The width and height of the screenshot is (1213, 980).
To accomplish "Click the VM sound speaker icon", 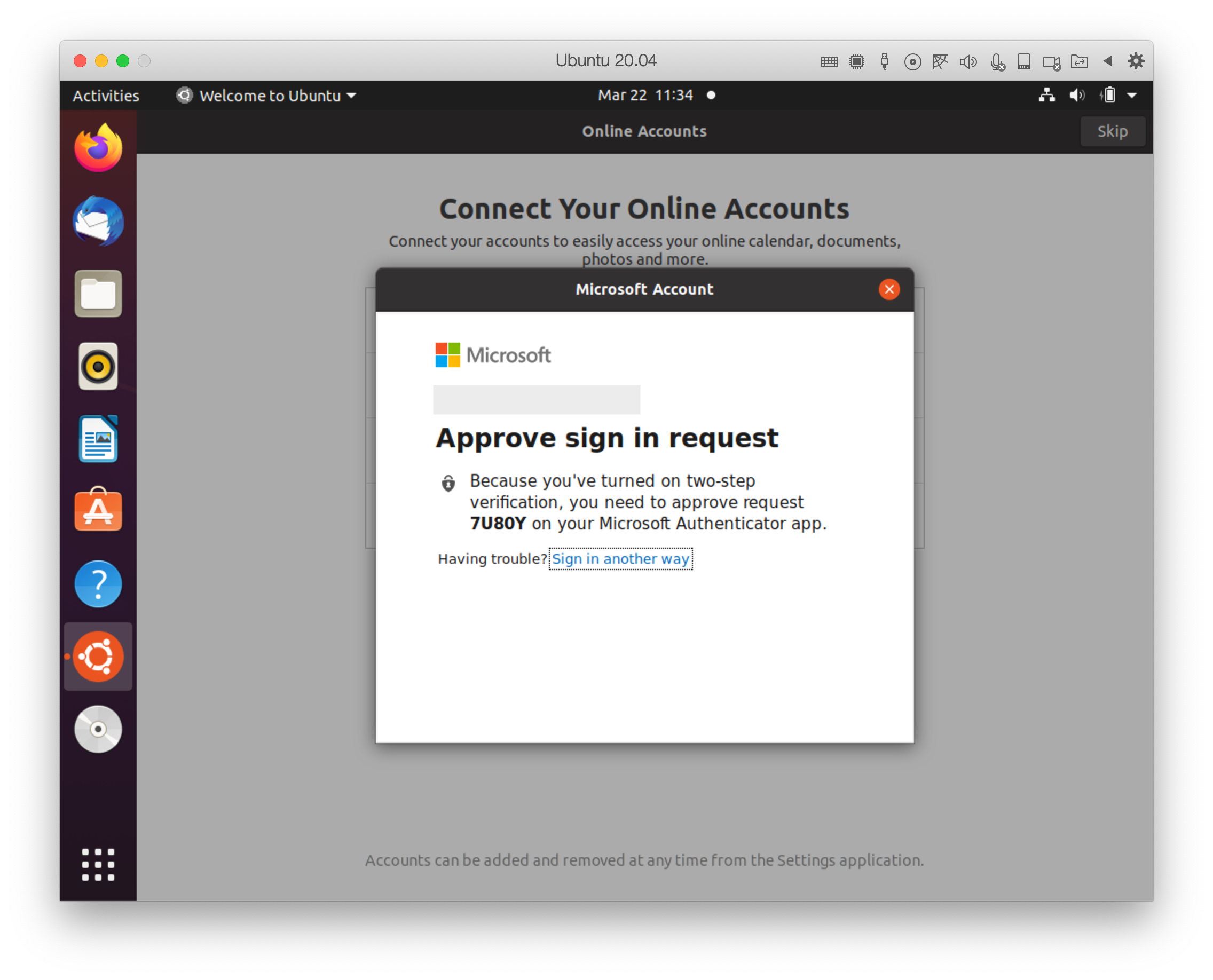I will coord(968,61).
